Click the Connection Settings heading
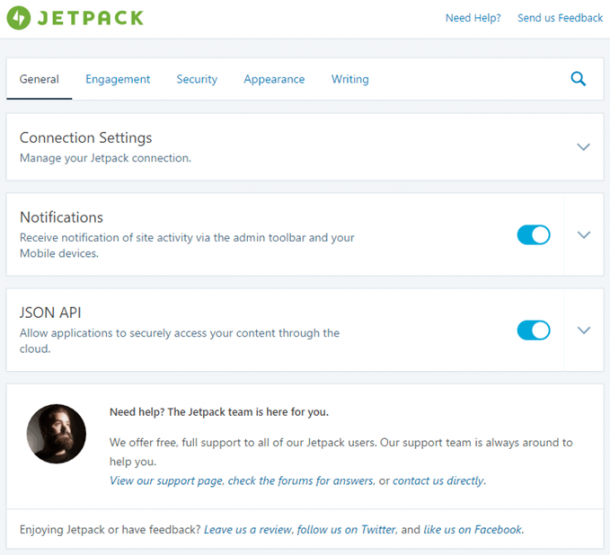This screenshot has width=610, height=555. (x=86, y=138)
